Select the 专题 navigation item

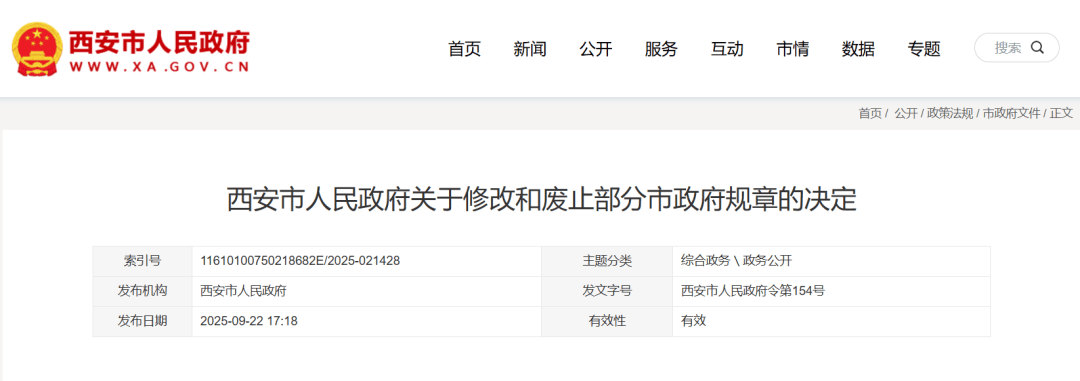[924, 49]
